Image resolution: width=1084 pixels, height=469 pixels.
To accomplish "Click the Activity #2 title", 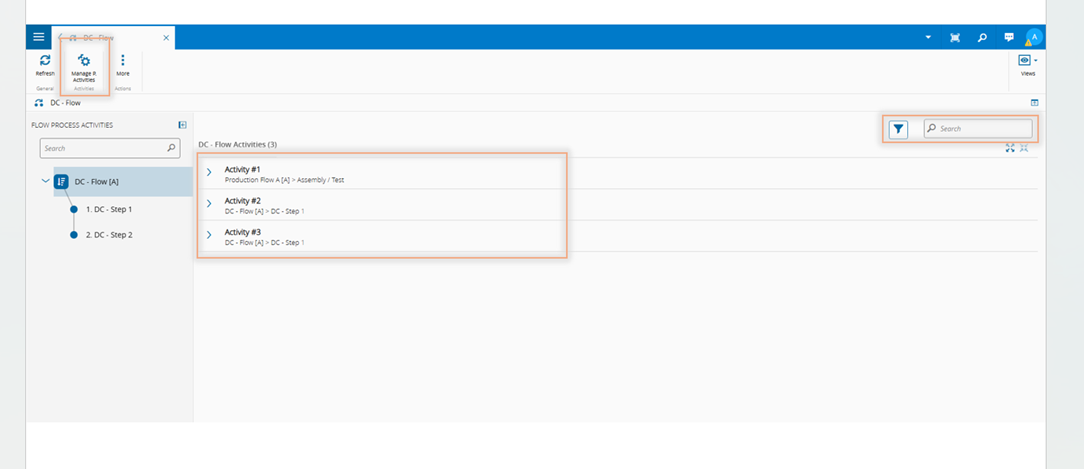I will click(x=243, y=201).
